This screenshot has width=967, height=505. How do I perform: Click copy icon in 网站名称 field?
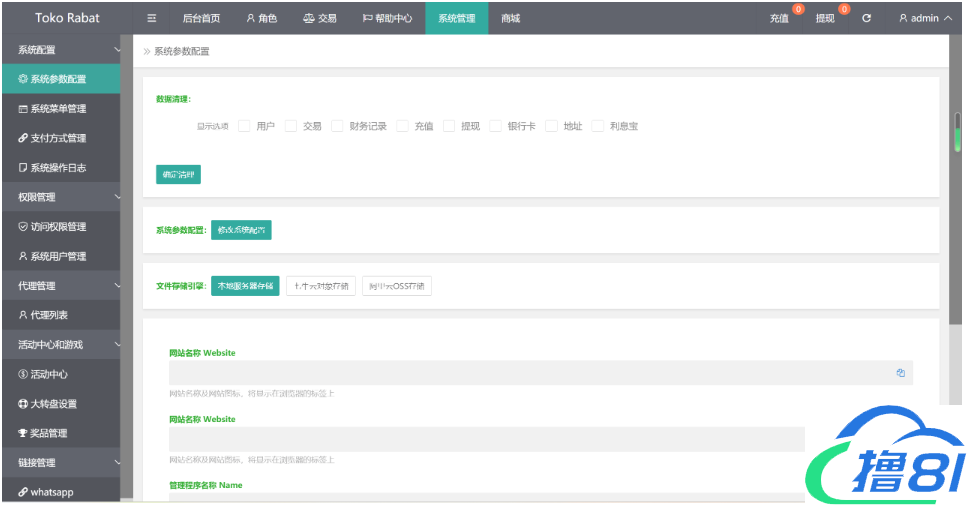[x=900, y=373]
